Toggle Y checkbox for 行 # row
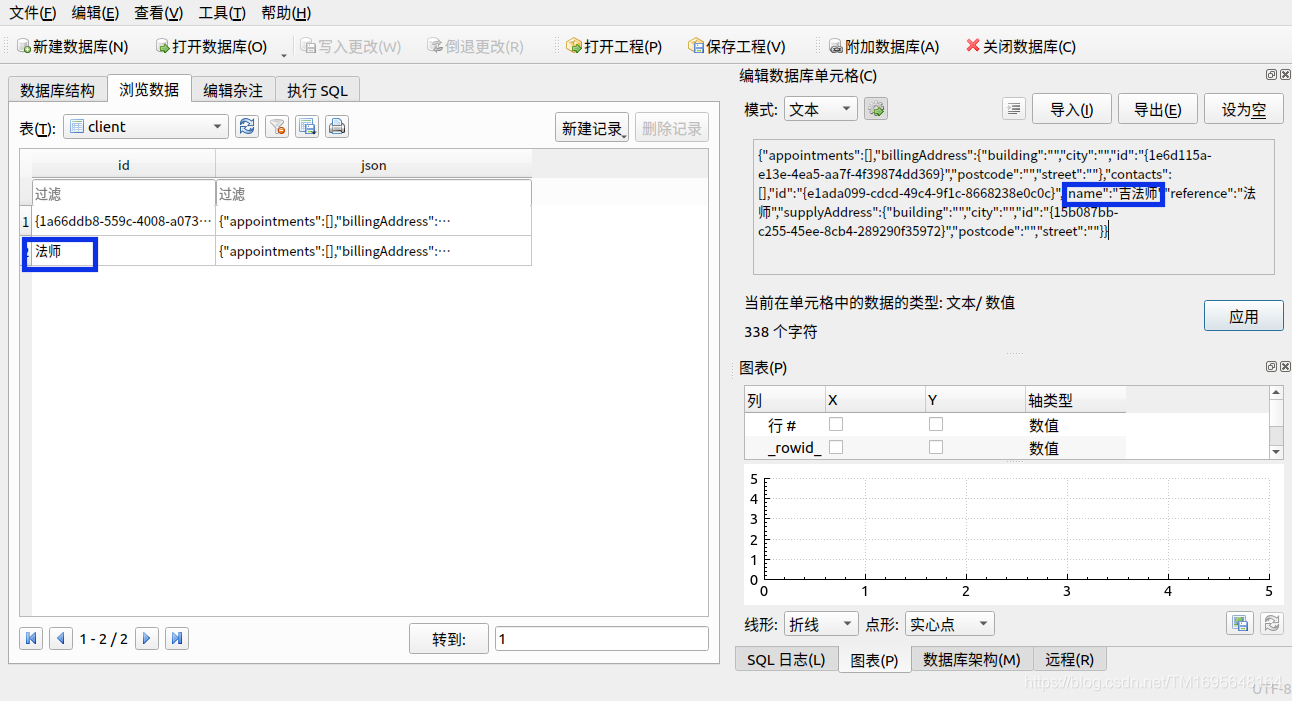This screenshot has width=1292, height=701. 936,424
